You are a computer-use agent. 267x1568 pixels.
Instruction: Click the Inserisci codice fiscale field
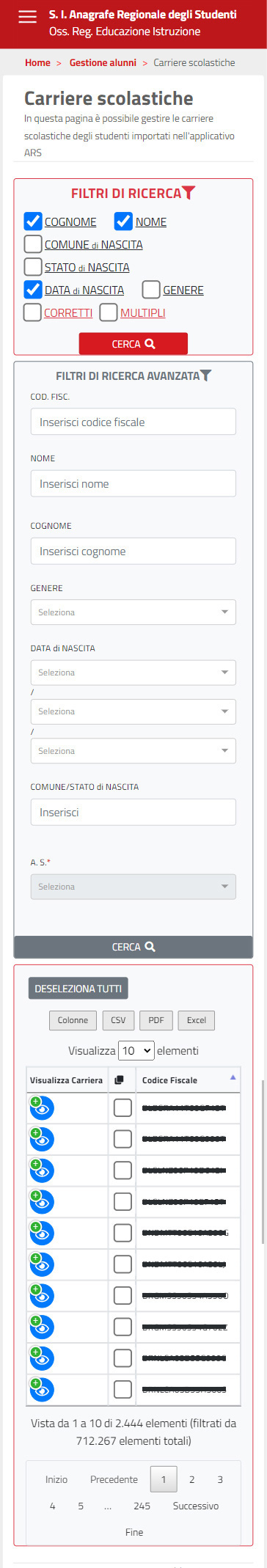(133, 422)
